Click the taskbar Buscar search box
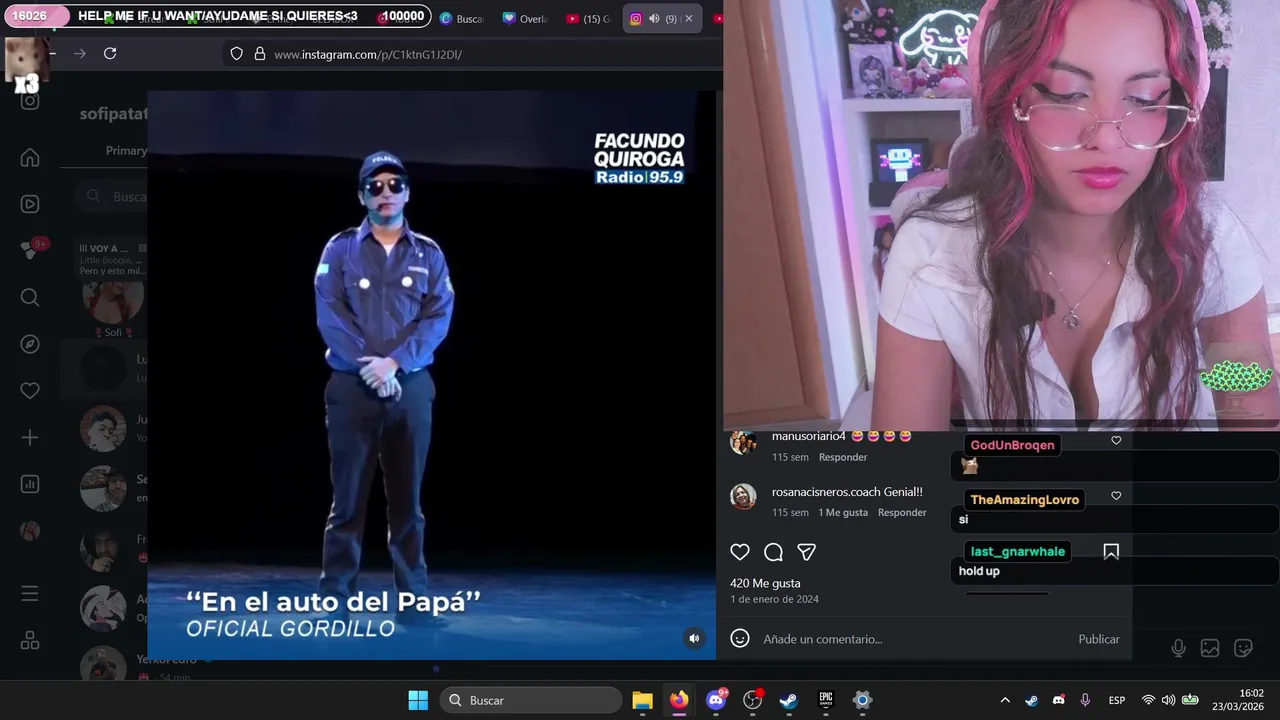Viewport: 1280px width, 720px height. (x=531, y=700)
